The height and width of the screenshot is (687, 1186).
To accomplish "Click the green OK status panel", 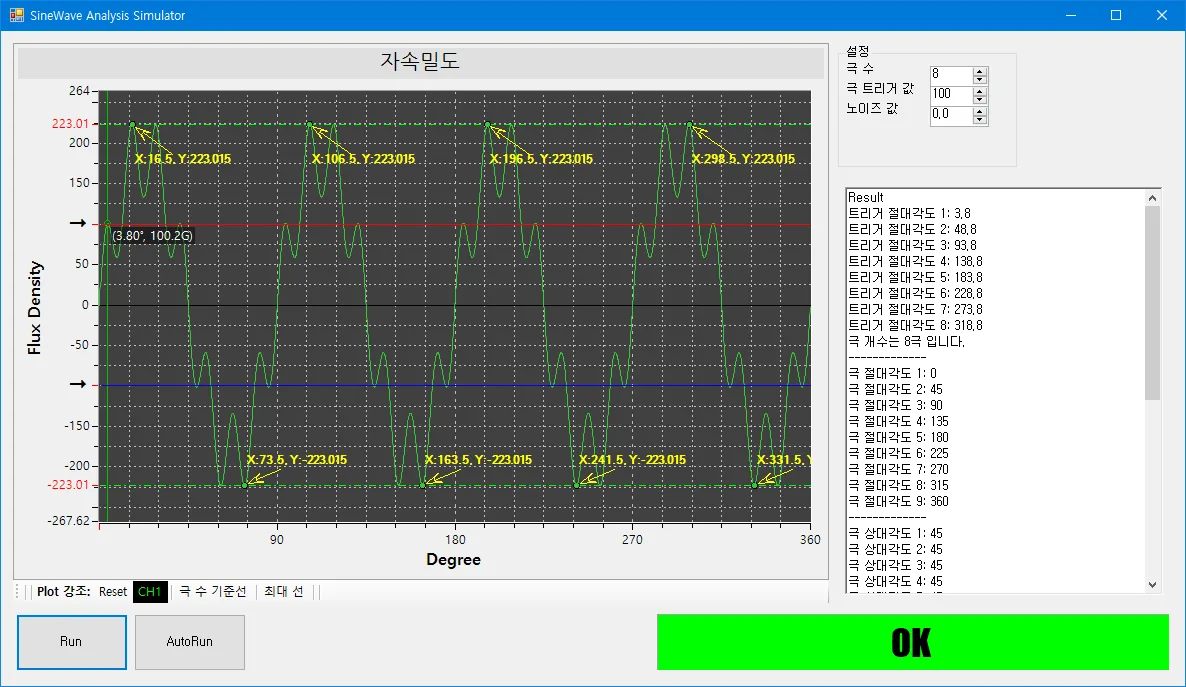I will click(912, 642).
